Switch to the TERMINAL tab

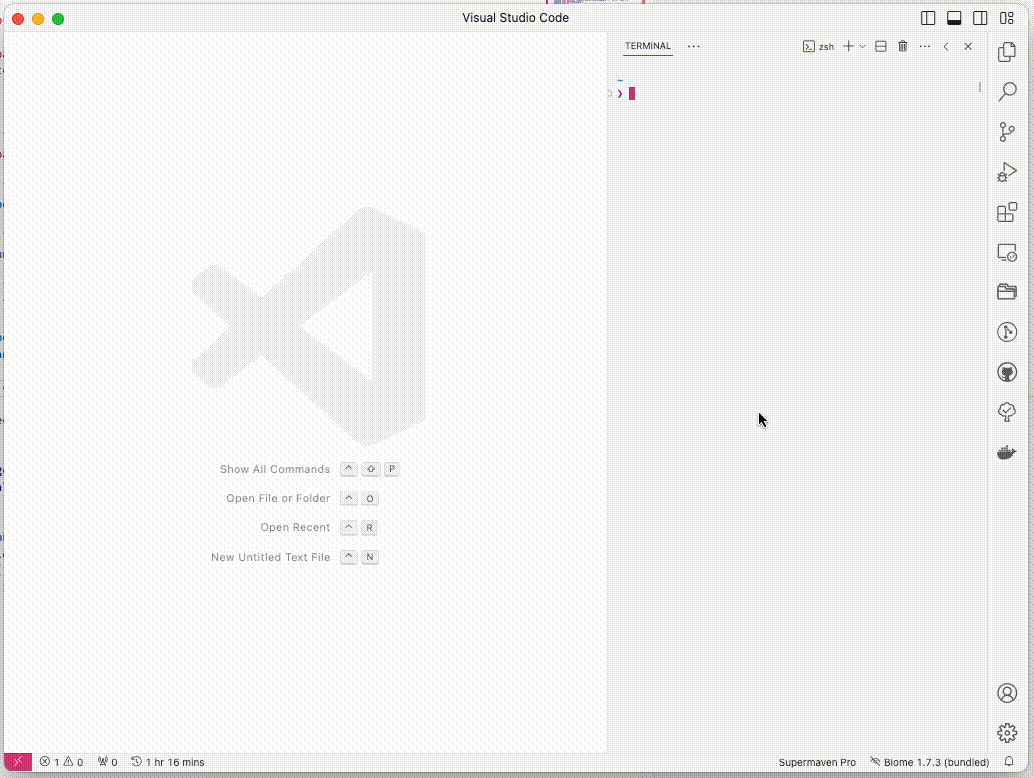click(x=648, y=46)
